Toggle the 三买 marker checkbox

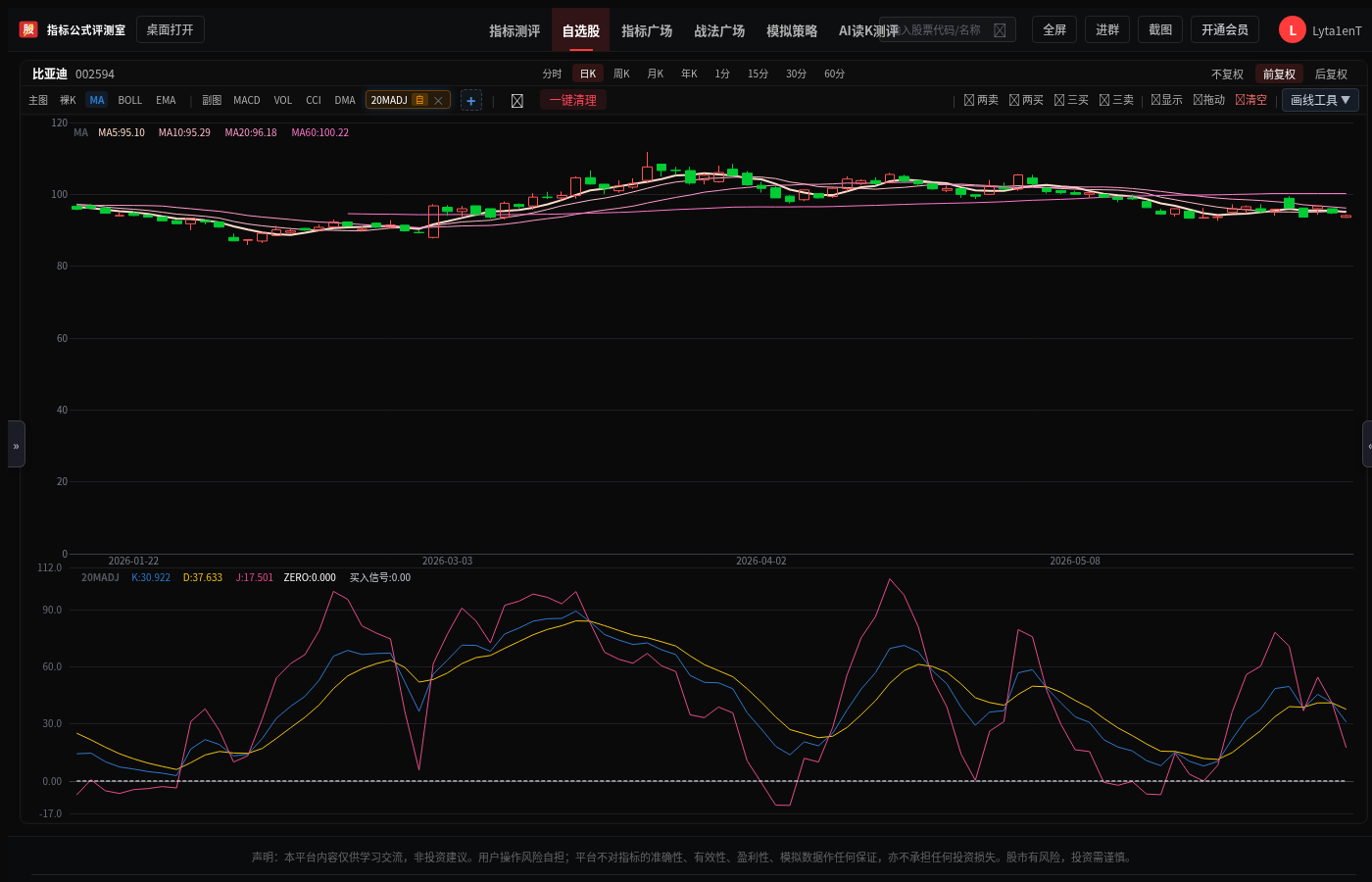(x=1059, y=100)
